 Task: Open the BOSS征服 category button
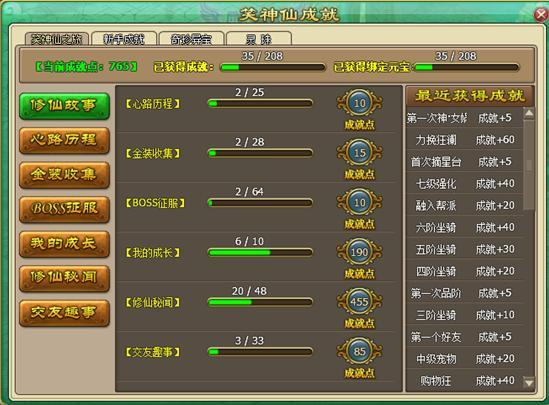[64, 209]
